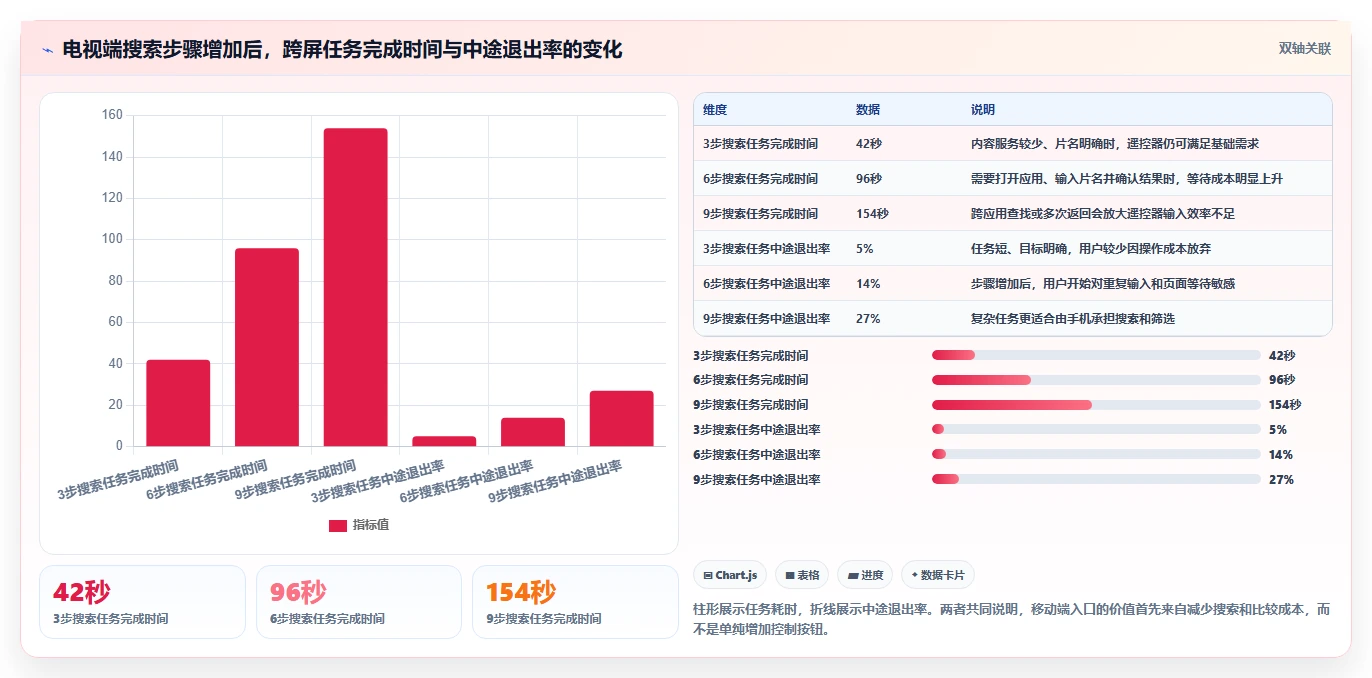Click description 复杂任务更适合由手机承担搜索和筛选
The width and height of the screenshot is (1372, 678).
click(x=1073, y=319)
